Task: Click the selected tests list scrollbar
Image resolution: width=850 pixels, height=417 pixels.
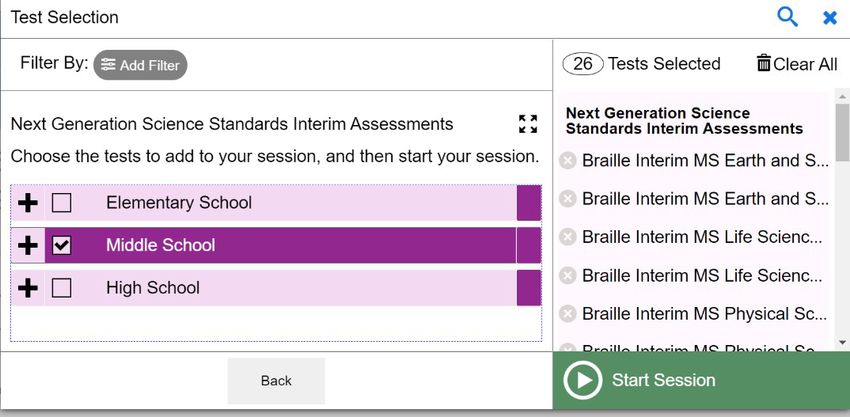Action: coord(842,220)
